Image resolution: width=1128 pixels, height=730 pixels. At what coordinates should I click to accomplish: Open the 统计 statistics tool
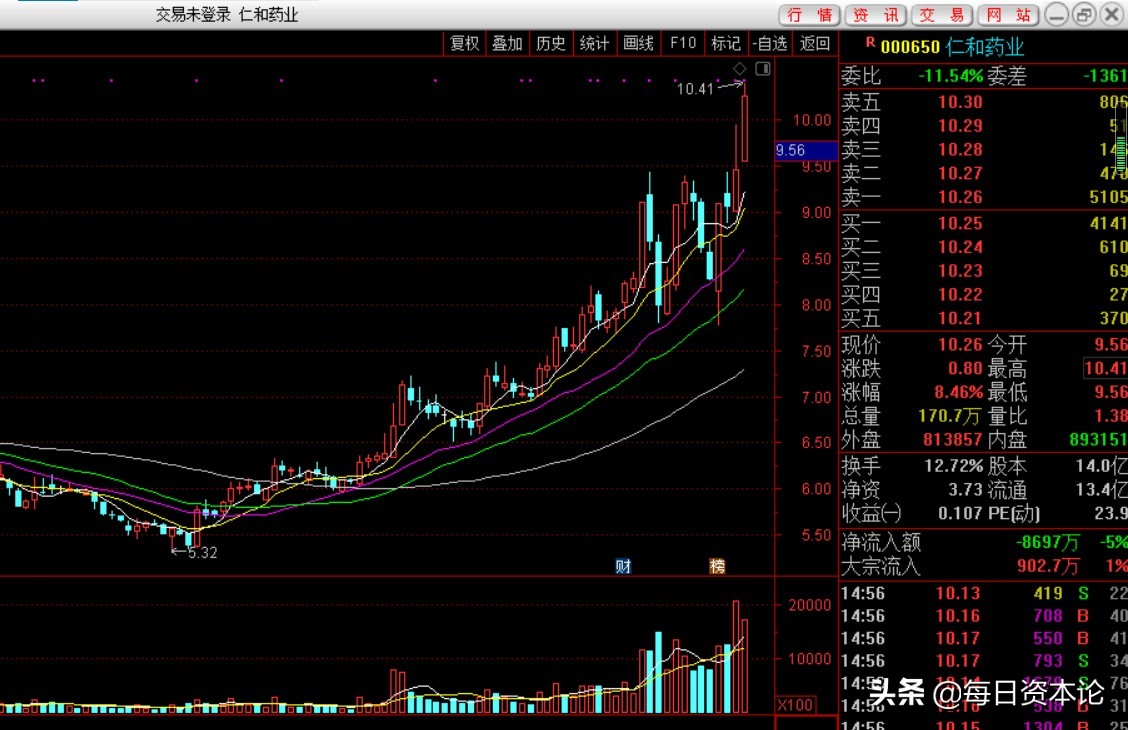(x=594, y=43)
